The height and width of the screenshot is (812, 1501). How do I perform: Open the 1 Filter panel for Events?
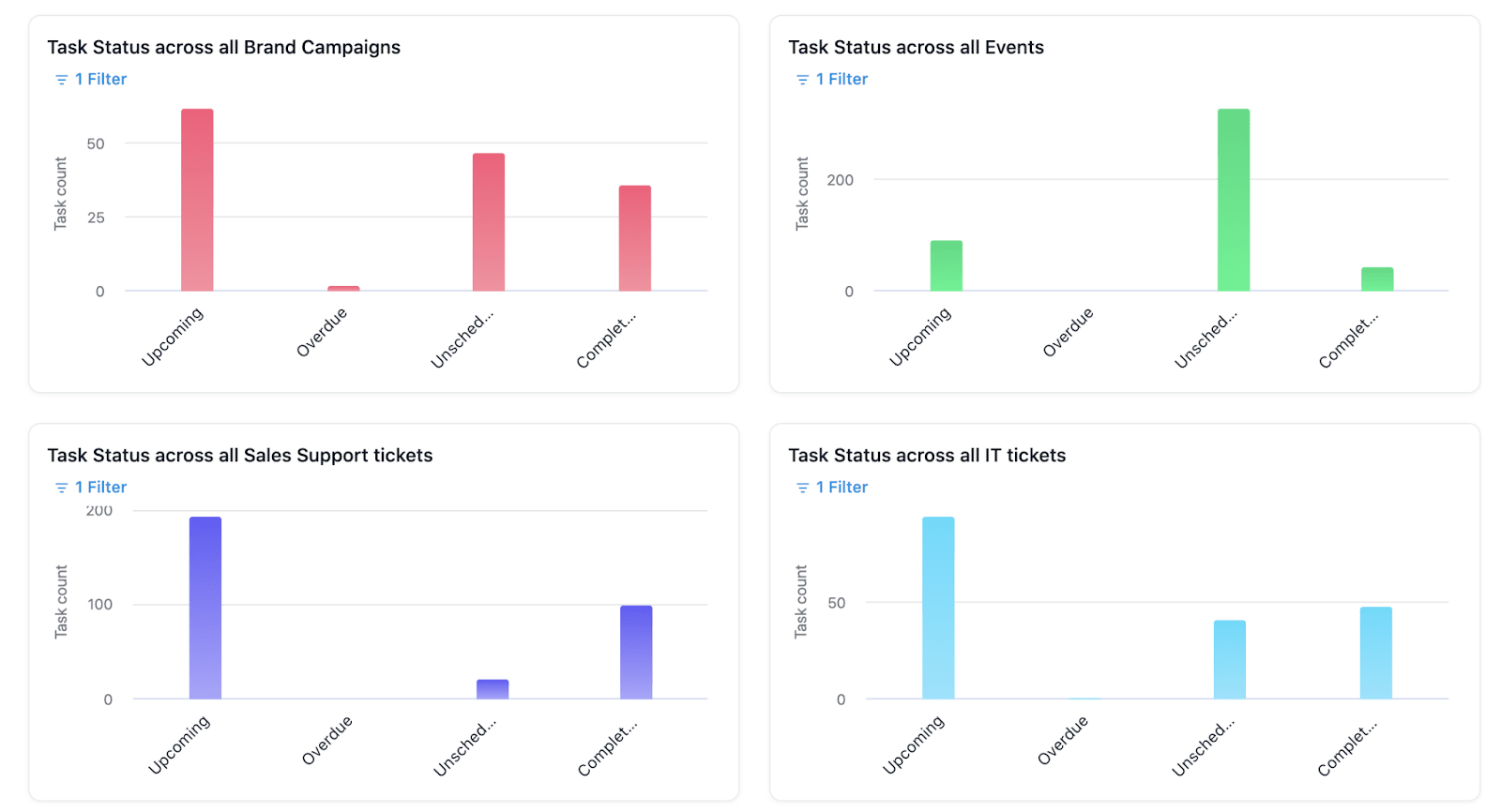(842, 79)
